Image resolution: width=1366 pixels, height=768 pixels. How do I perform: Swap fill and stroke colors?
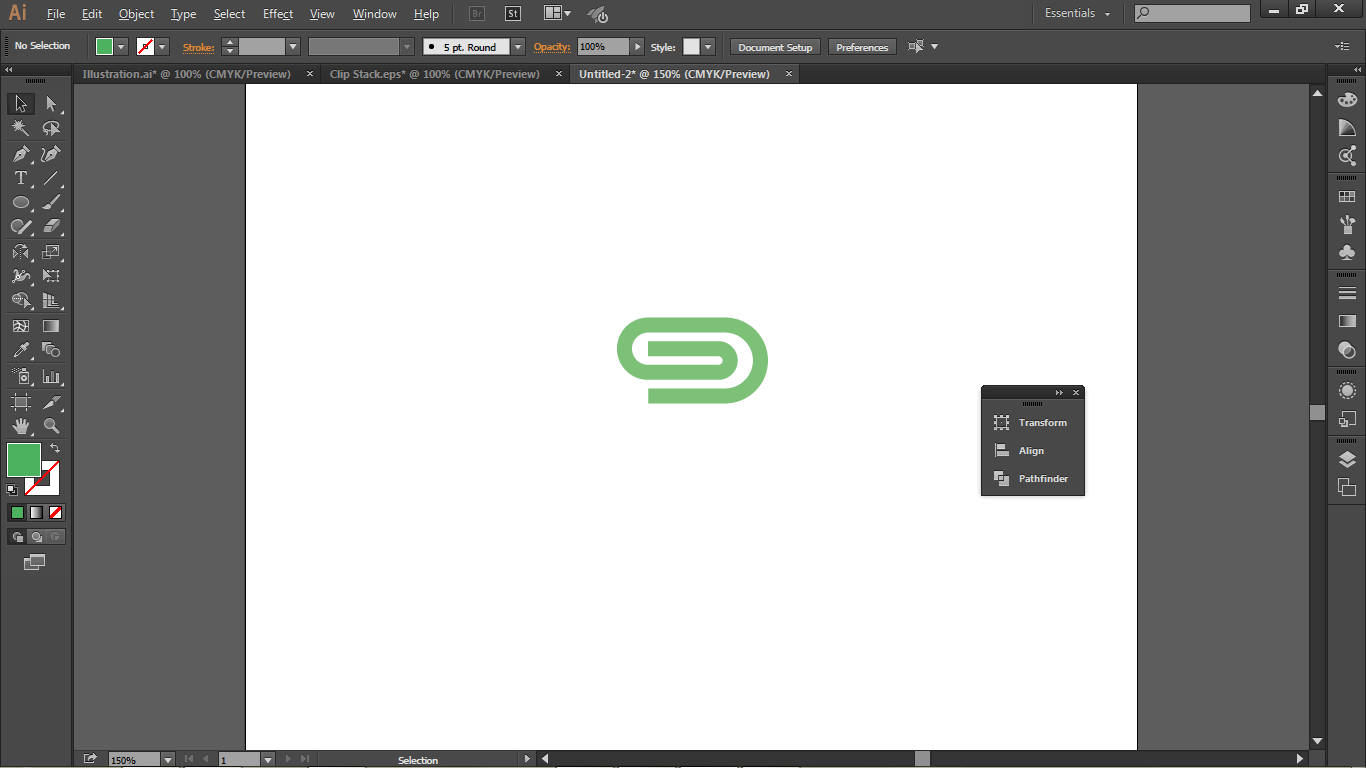(55, 448)
